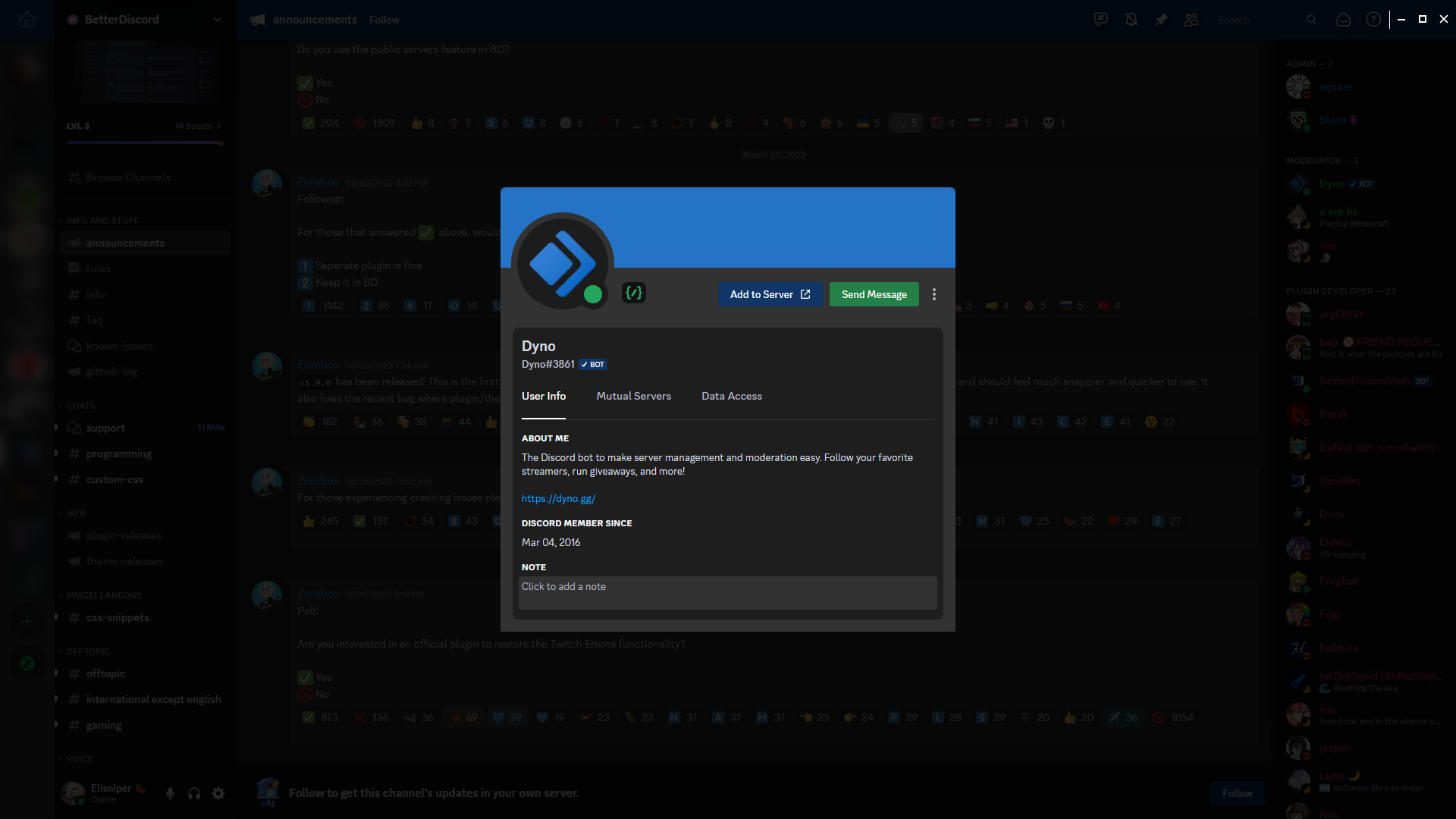Click the Threads icon in header
This screenshot has height=819, width=1456.
click(1101, 20)
